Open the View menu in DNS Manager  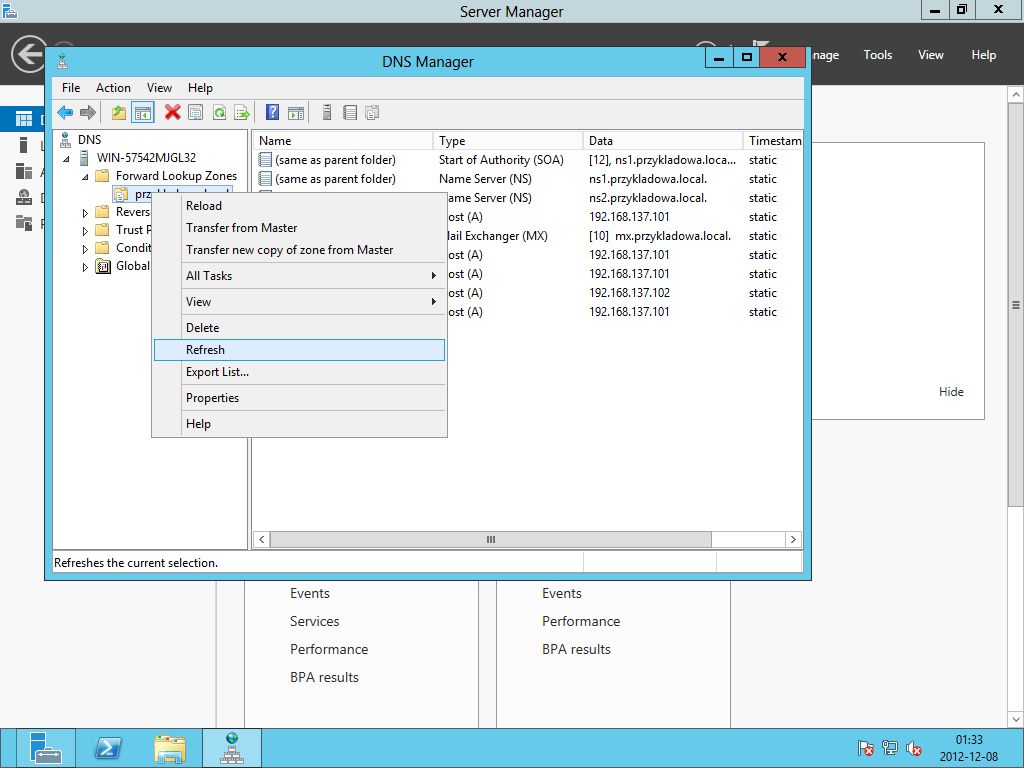tap(159, 88)
